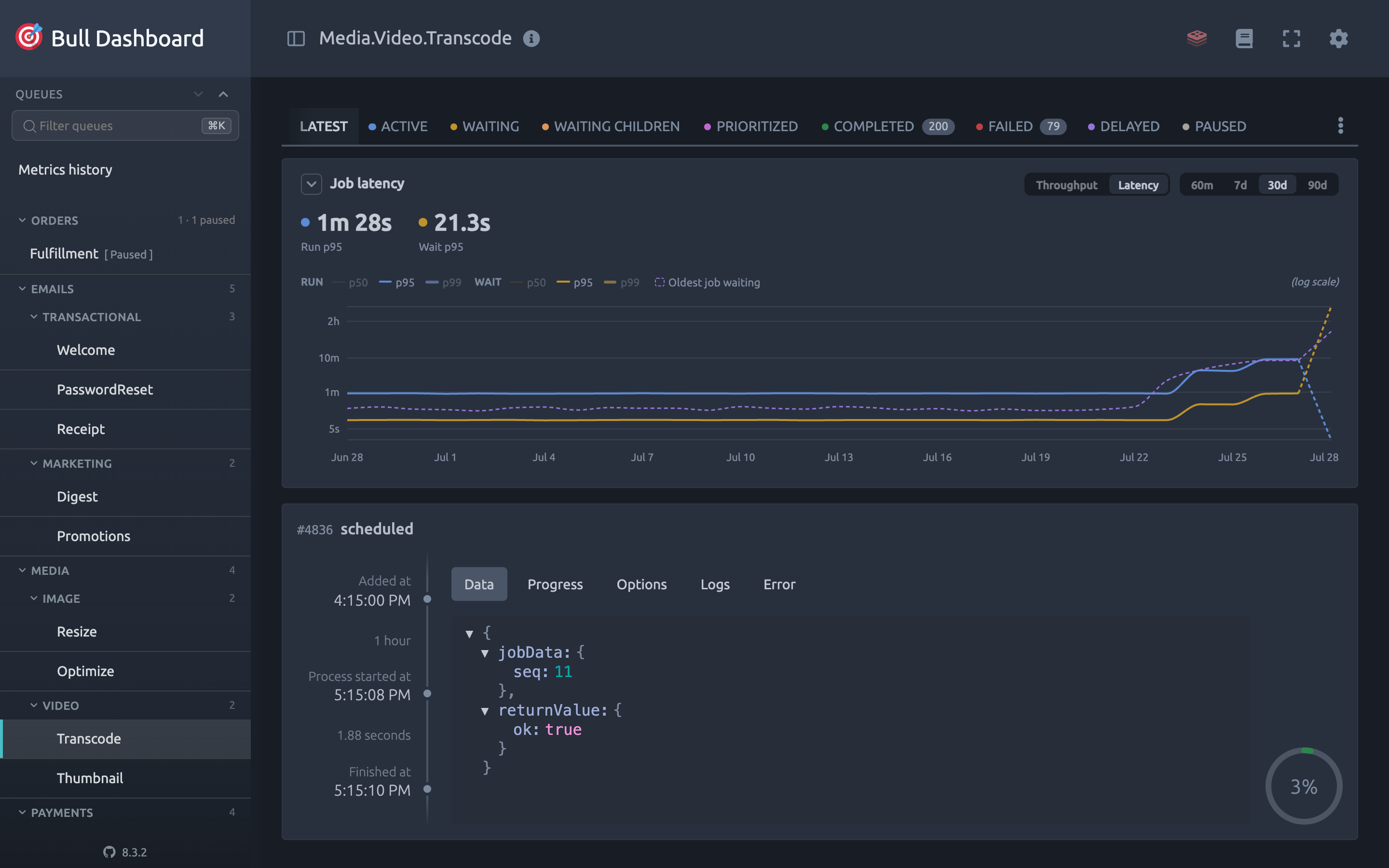This screenshot has width=1389, height=868.
Task: Open Metrics history link
Action: pyautogui.click(x=66, y=170)
